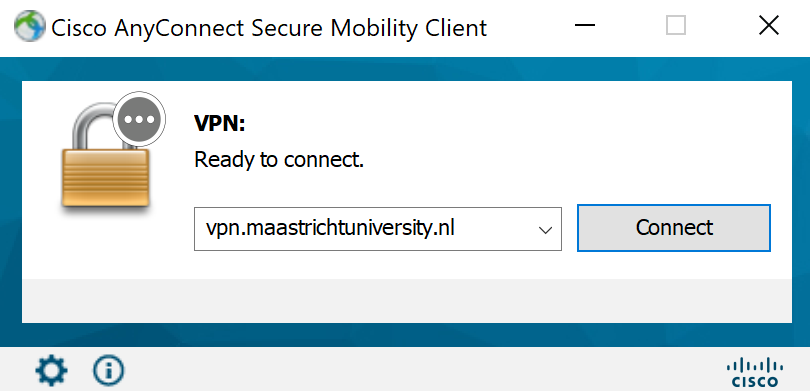Click the Cisco logo in the footer

click(x=755, y=372)
